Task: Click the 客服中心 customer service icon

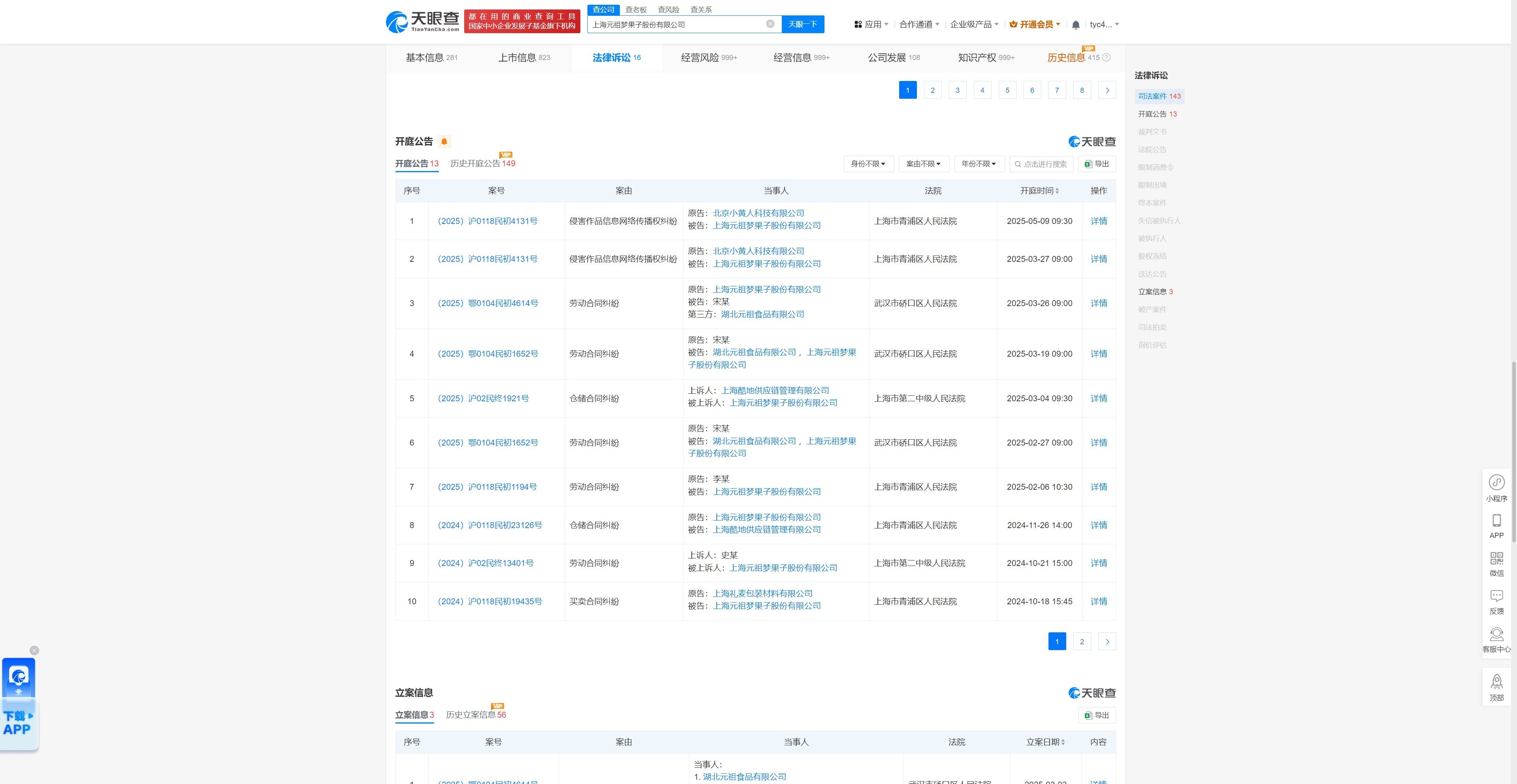Action: (x=1496, y=634)
